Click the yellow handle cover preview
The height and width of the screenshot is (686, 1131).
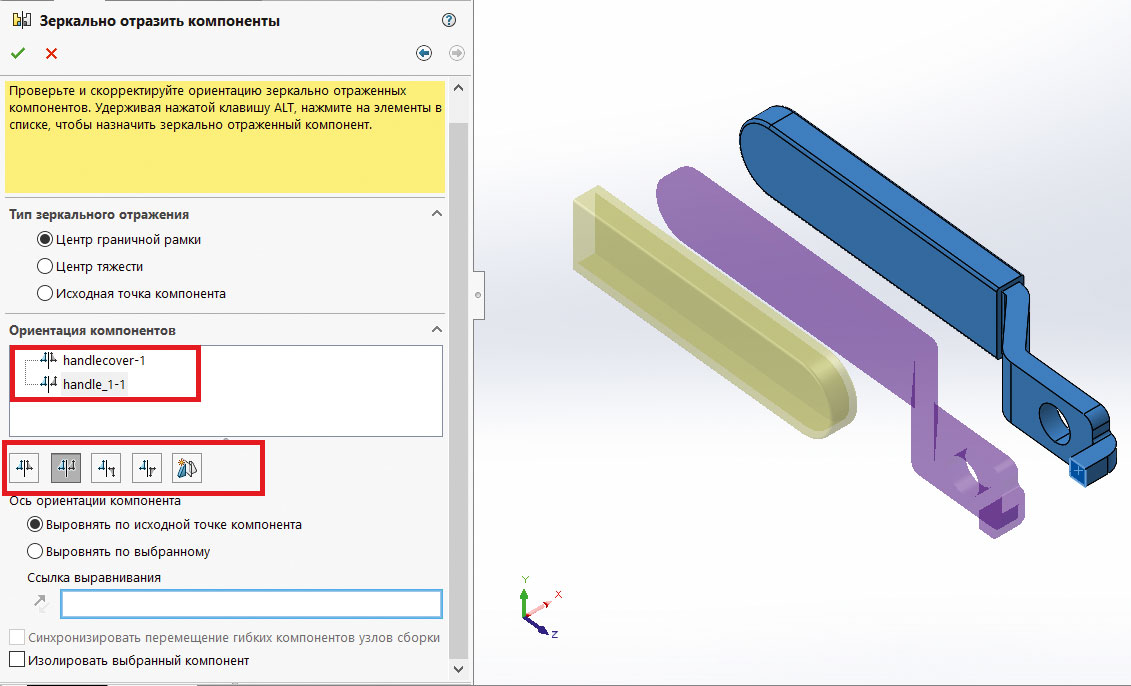coord(700,310)
